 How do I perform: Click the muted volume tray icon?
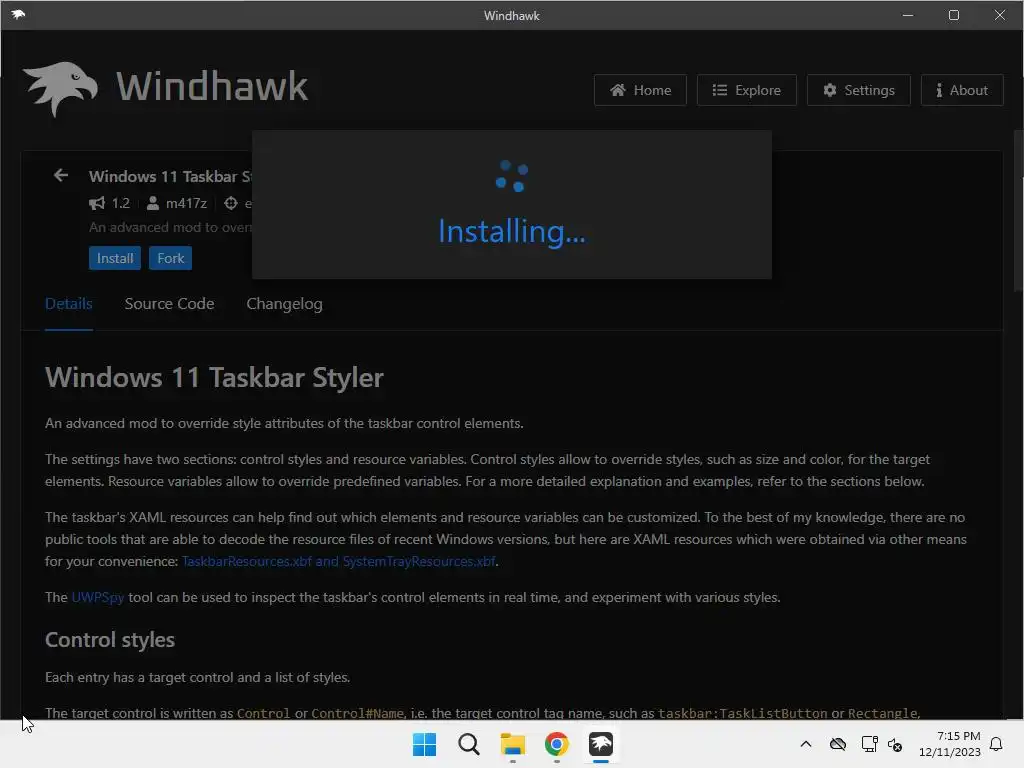pyautogui.click(x=895, y=744)
